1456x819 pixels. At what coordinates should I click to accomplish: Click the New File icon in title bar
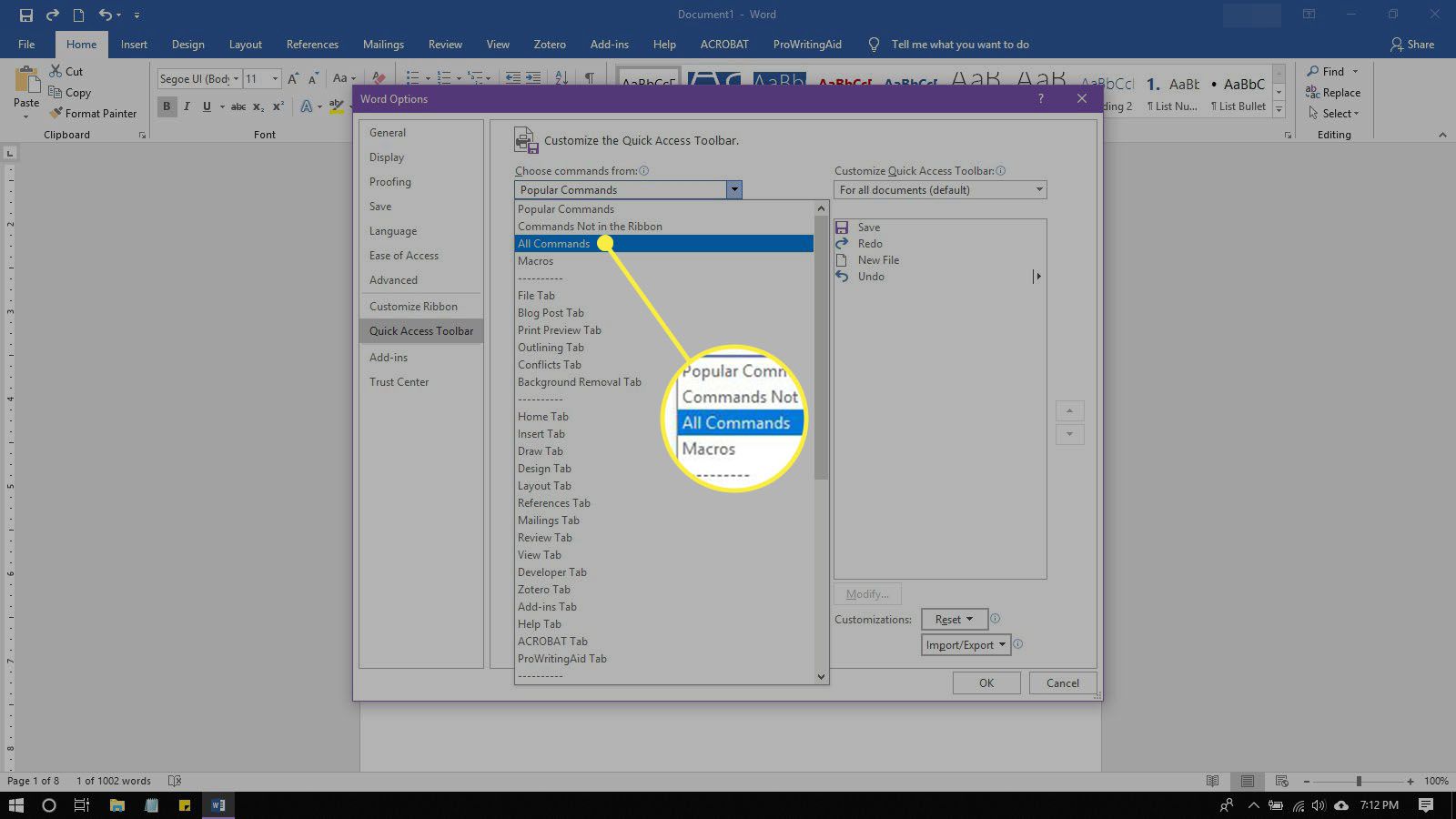click(x=78, y=15)
